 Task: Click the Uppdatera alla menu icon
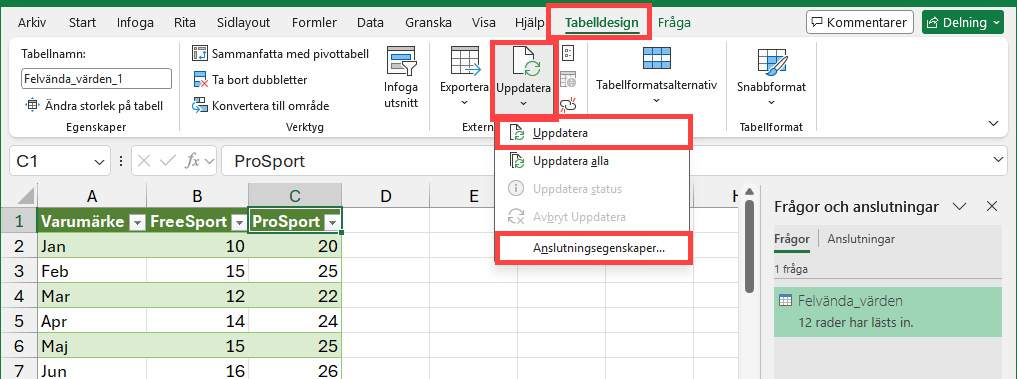tap(517, 161)
